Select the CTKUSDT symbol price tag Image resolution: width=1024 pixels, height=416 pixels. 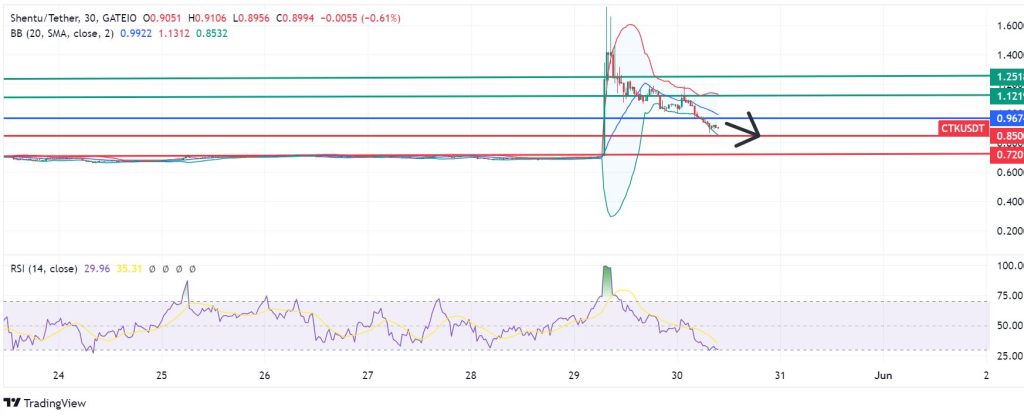pyautogui.click(x=962, y=128)
